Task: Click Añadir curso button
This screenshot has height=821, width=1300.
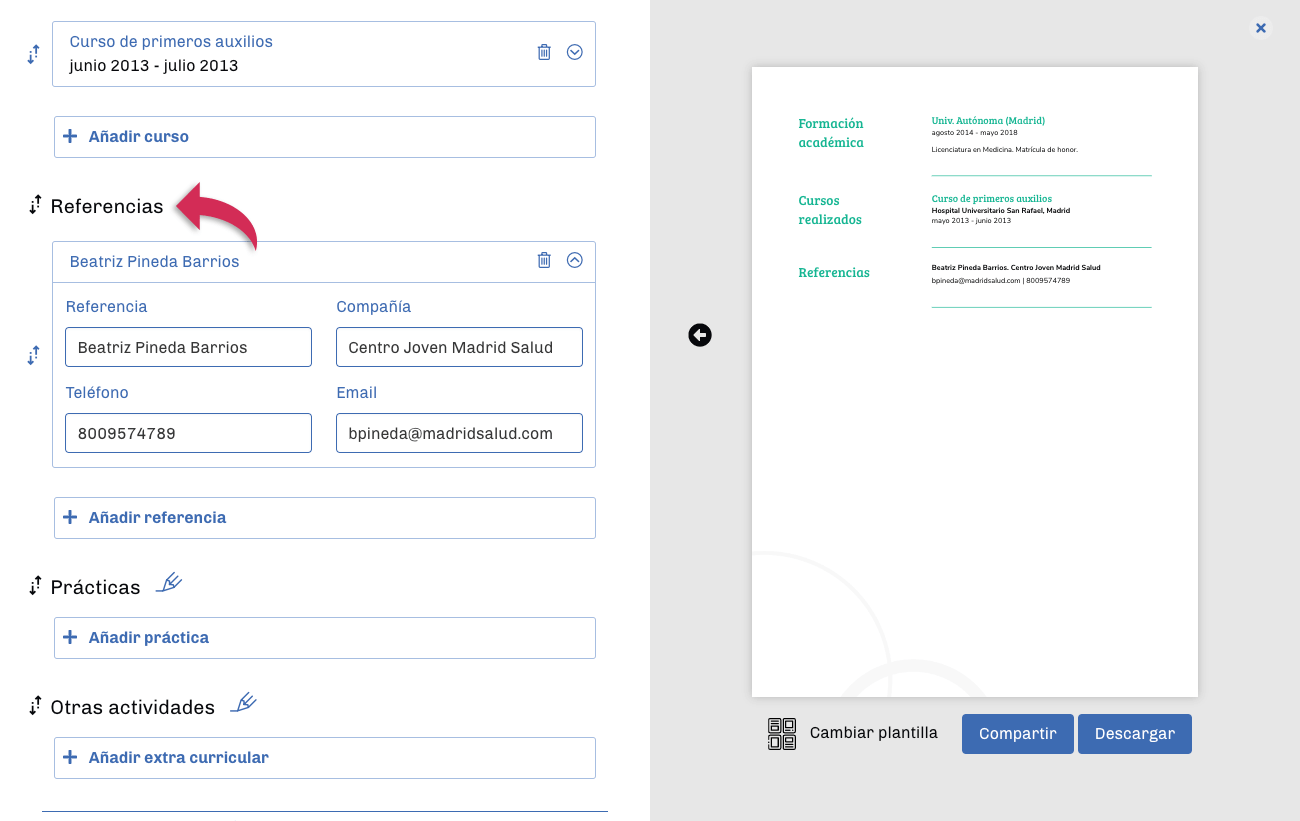Action: [x=325, y=137]
